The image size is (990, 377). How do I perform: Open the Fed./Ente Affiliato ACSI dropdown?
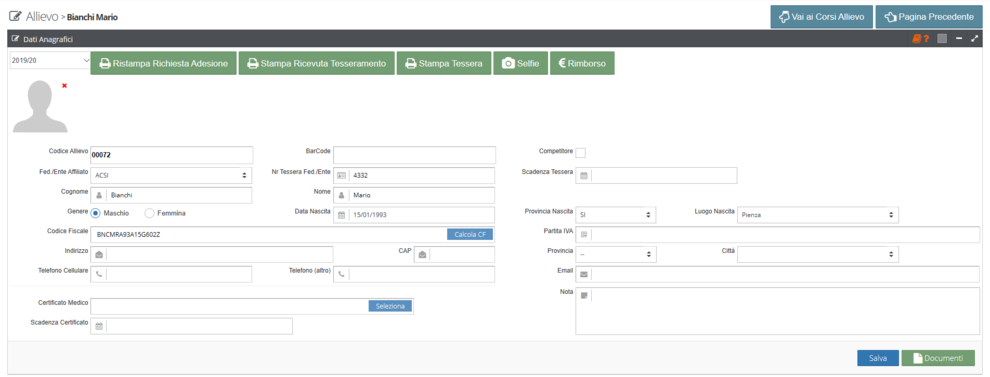(x=171, y=176)
